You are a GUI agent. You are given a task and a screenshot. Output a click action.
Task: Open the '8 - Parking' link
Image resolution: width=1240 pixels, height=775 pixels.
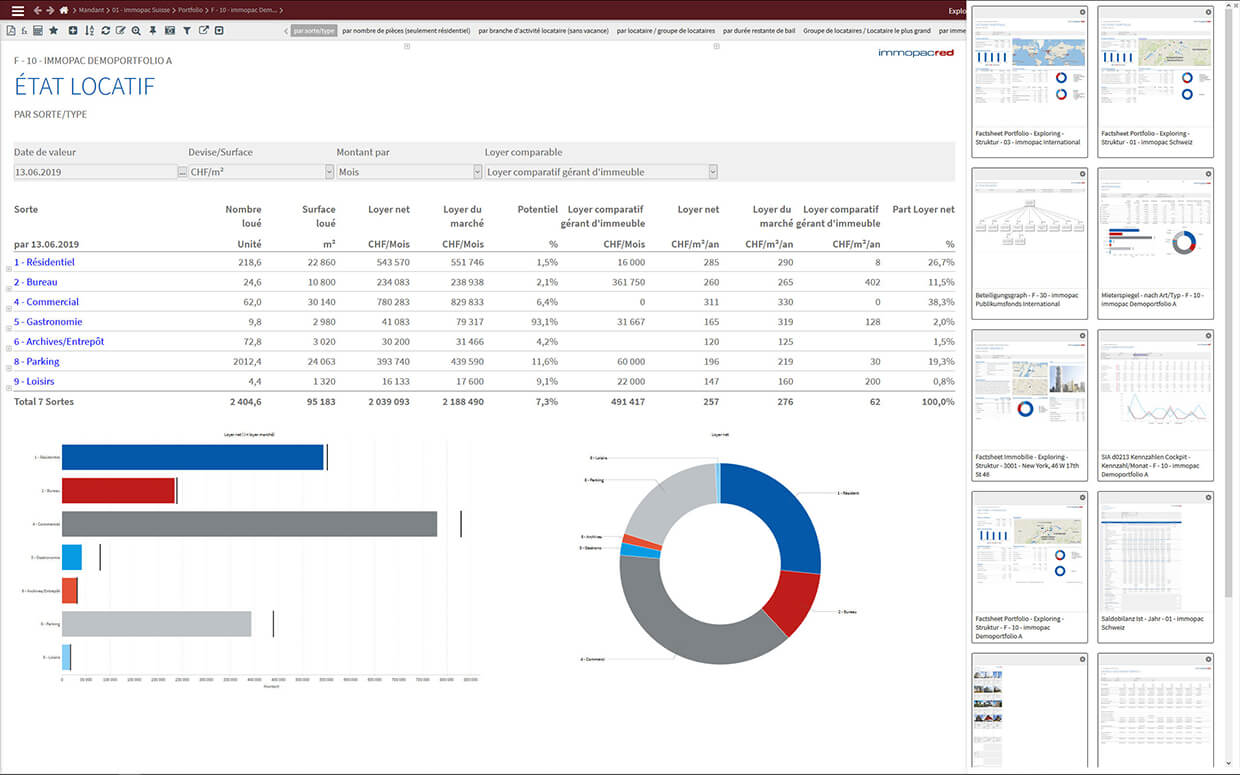[x=37, y=361]
